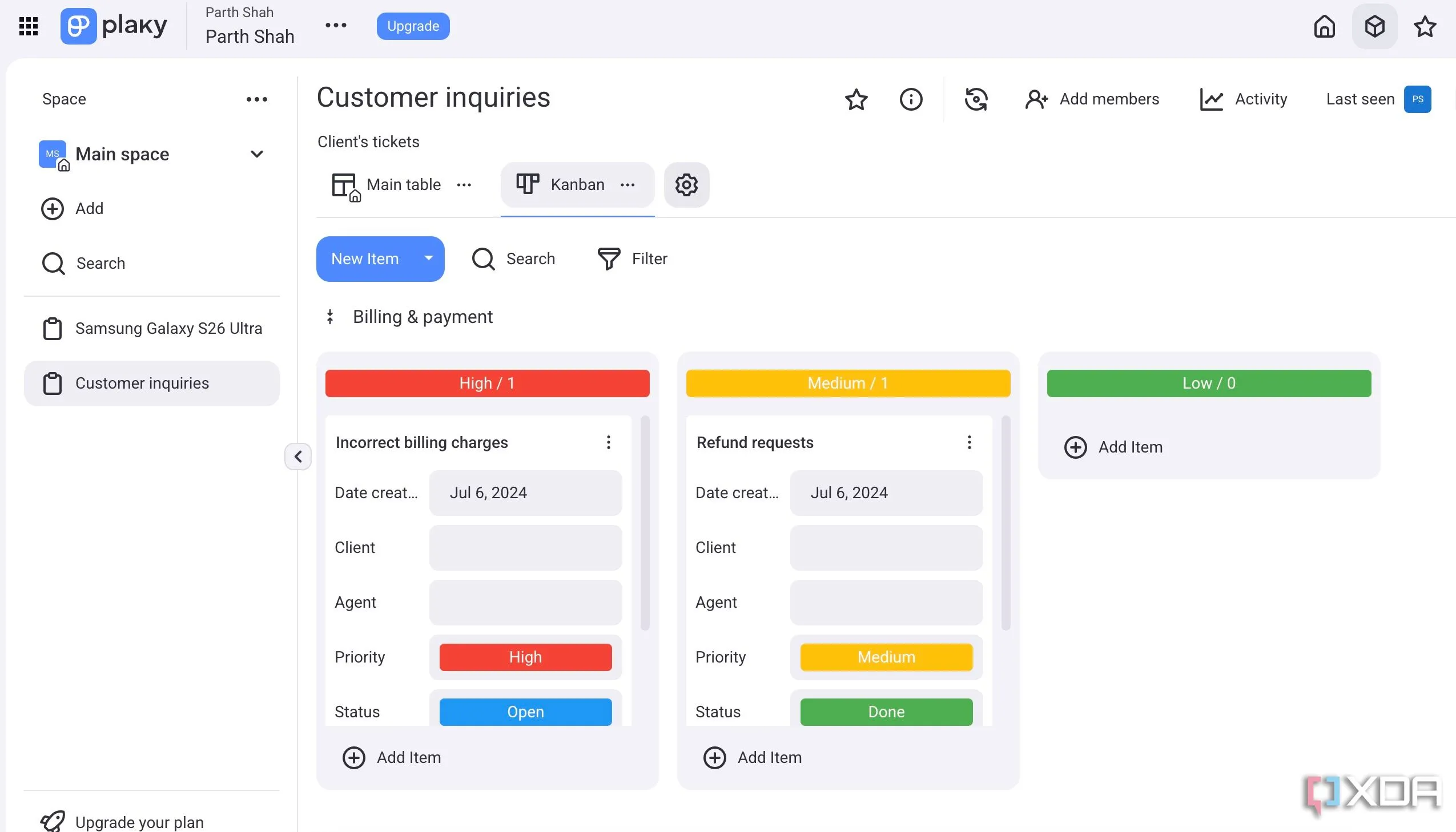Click the Low / 0 column header

(x=1208, y=383)
